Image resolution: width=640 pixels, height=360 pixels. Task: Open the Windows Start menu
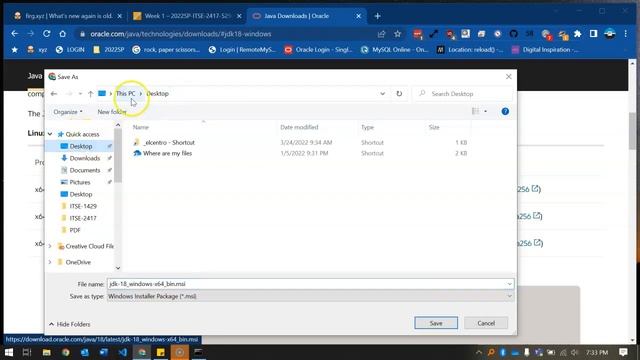(x=9, y=352)
